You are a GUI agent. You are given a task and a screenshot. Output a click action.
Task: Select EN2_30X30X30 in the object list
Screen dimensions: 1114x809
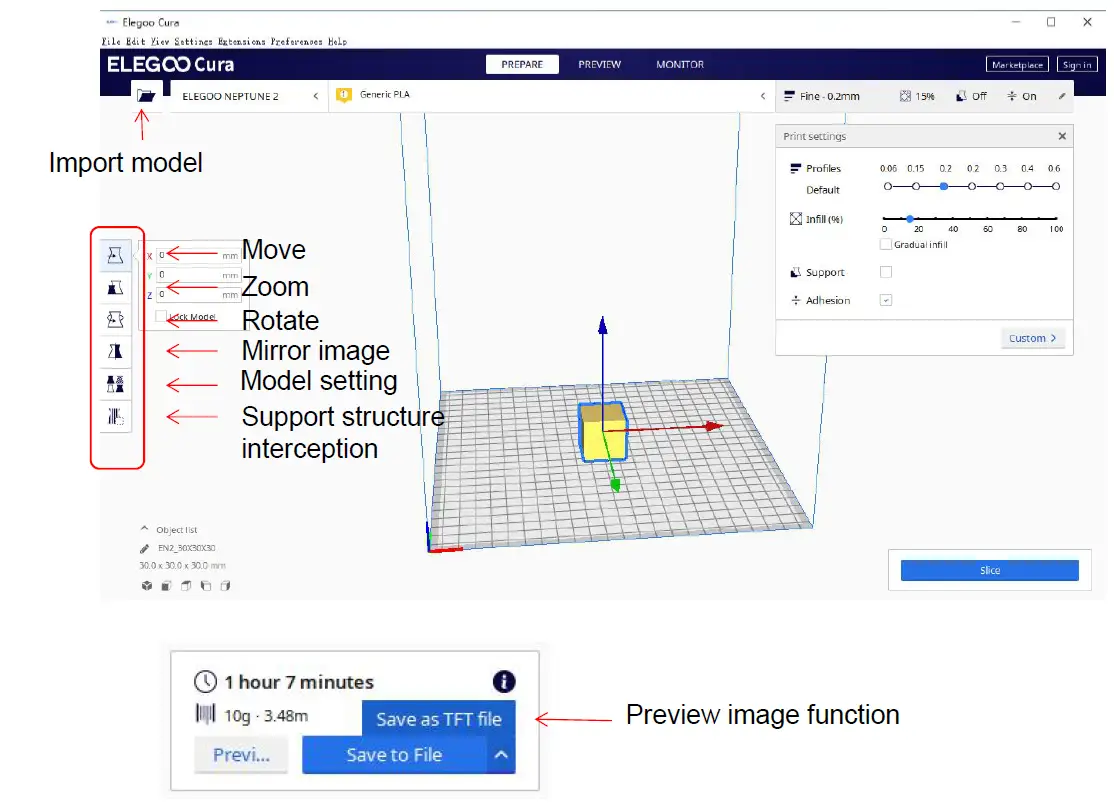pos(186,548)
